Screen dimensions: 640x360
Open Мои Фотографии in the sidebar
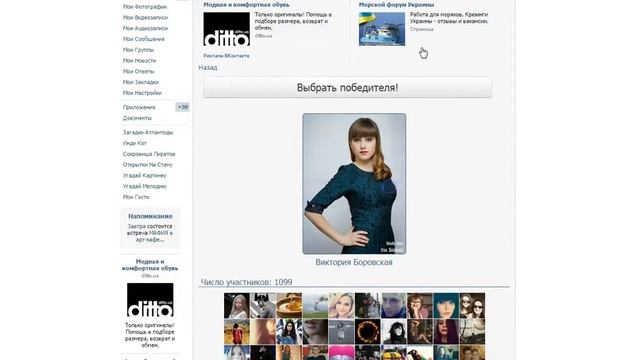145,7
